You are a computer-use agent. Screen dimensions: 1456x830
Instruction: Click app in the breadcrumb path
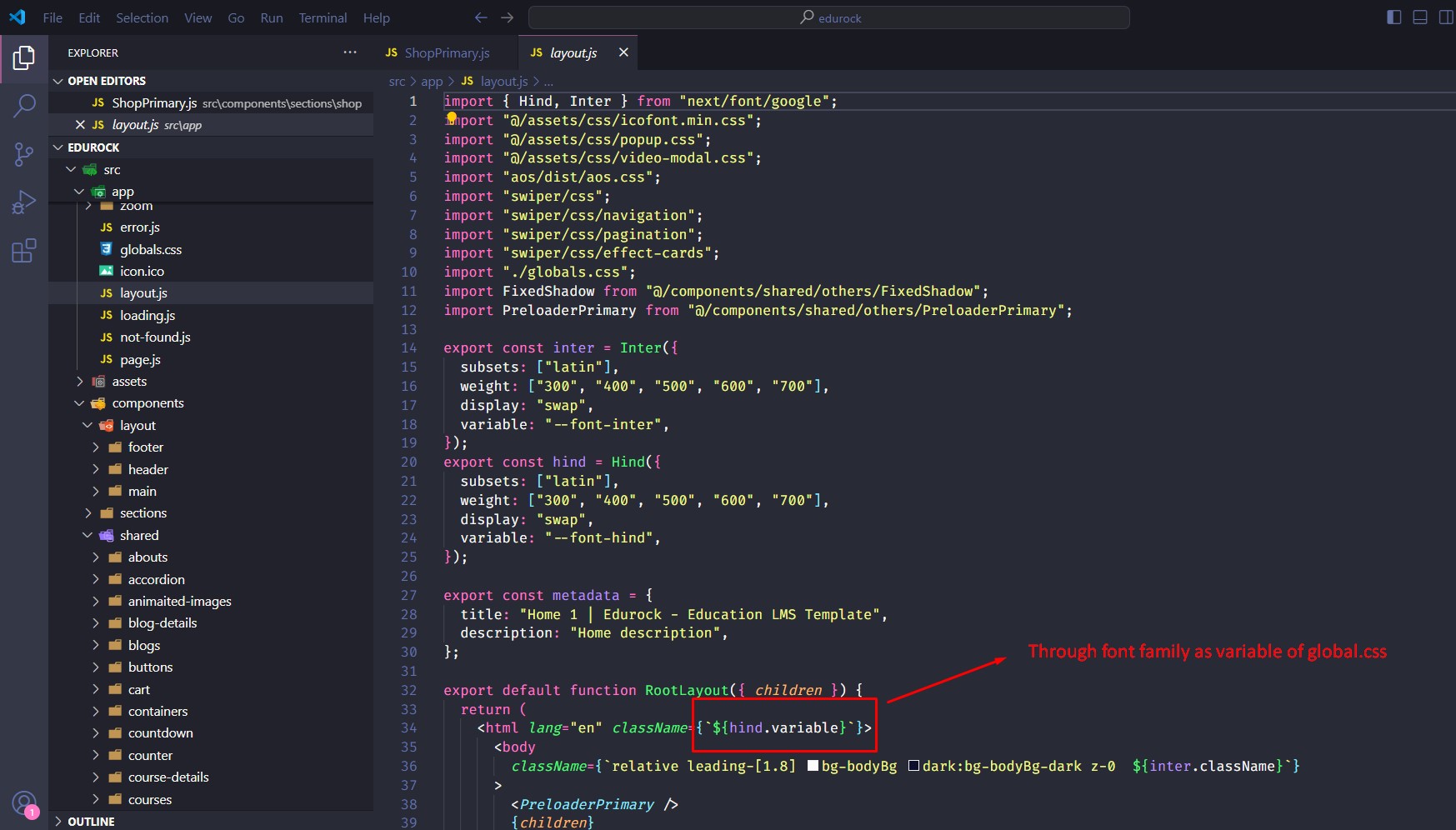432,81
